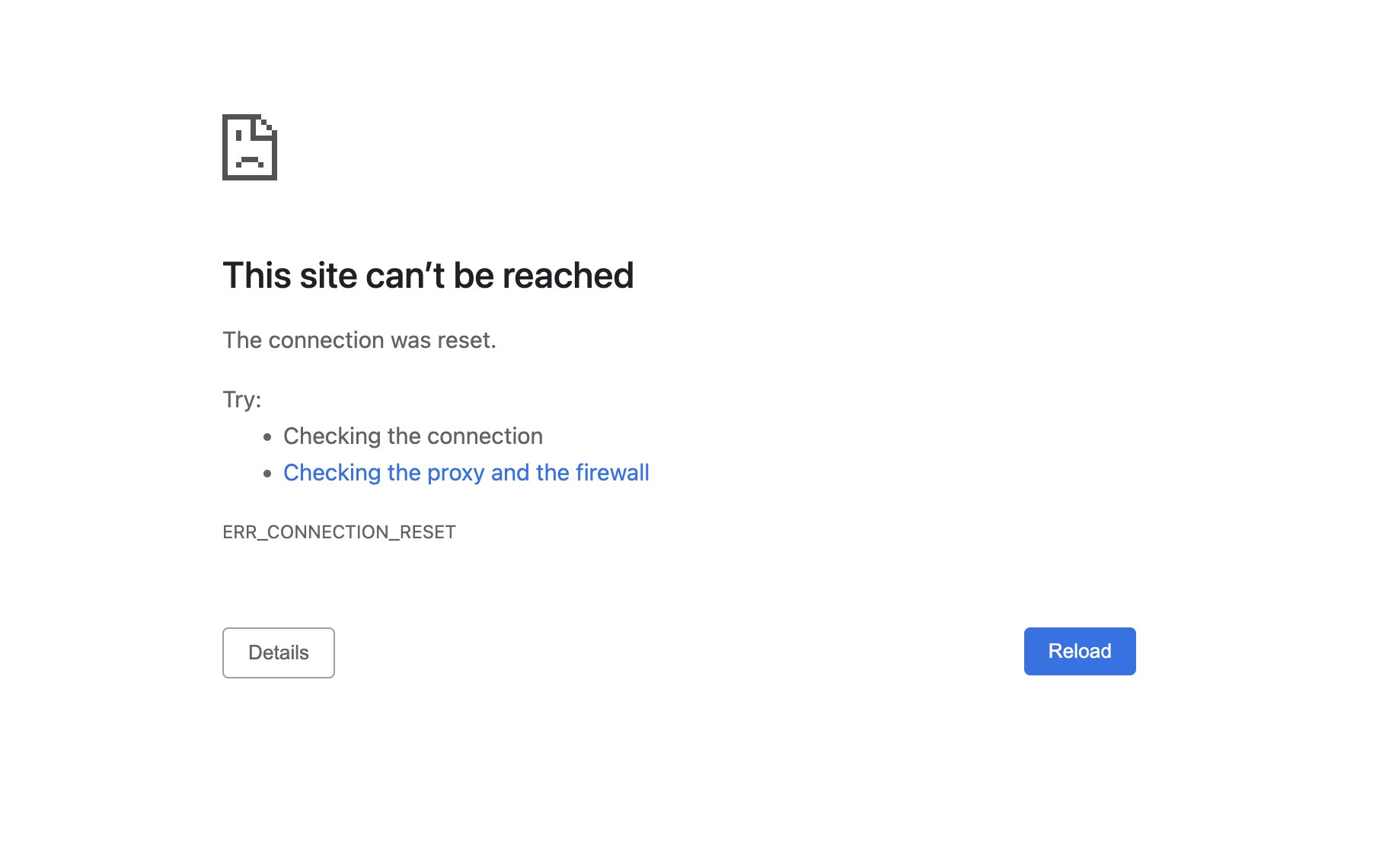The height and width of the screenshot is (868, 1395).
Task: Click the bullet beside "Checking the connection"
Action: point(267,437)
